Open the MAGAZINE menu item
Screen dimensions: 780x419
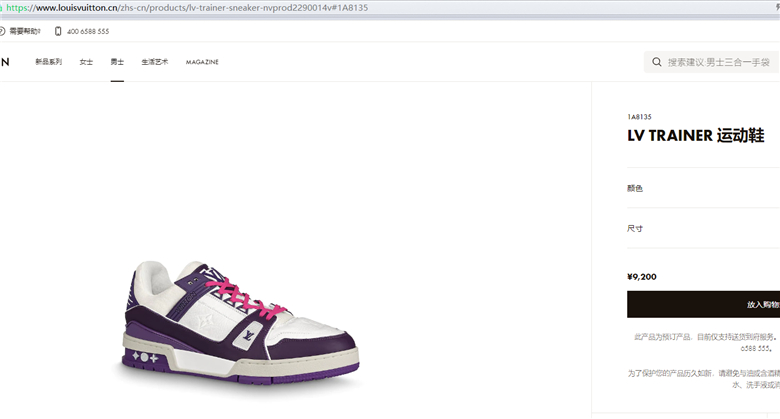click(202, 62)
